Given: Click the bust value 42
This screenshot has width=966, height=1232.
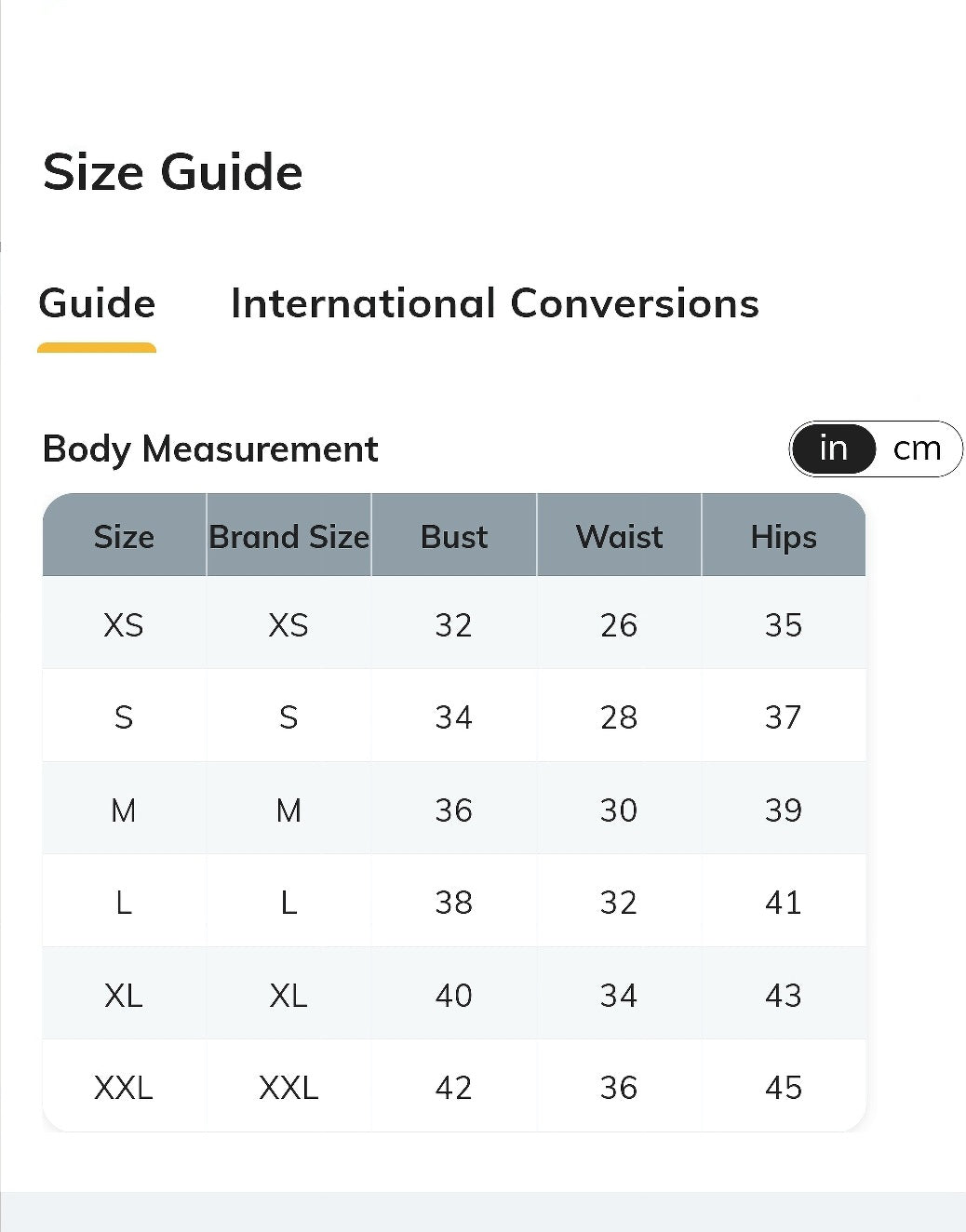Looking at the screenshot, I should click(454, 1087).
